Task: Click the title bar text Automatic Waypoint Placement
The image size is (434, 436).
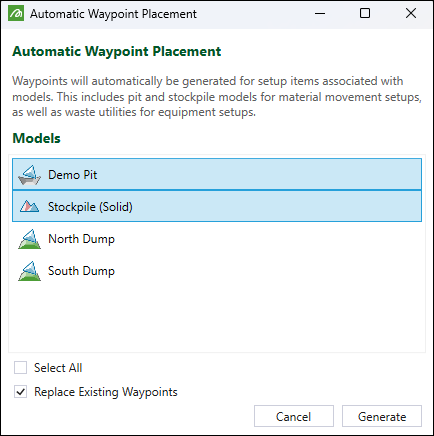Action: point(113,14)
